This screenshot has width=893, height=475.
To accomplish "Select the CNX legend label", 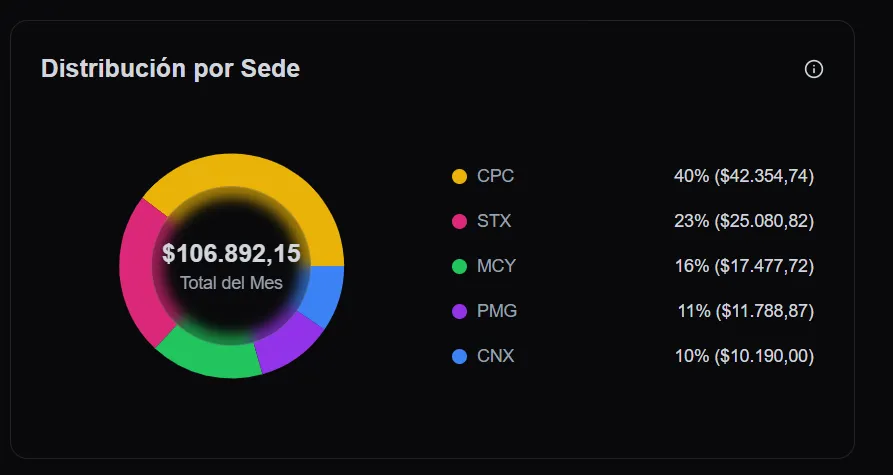I will pyautogui.click(x=495, y=356).
